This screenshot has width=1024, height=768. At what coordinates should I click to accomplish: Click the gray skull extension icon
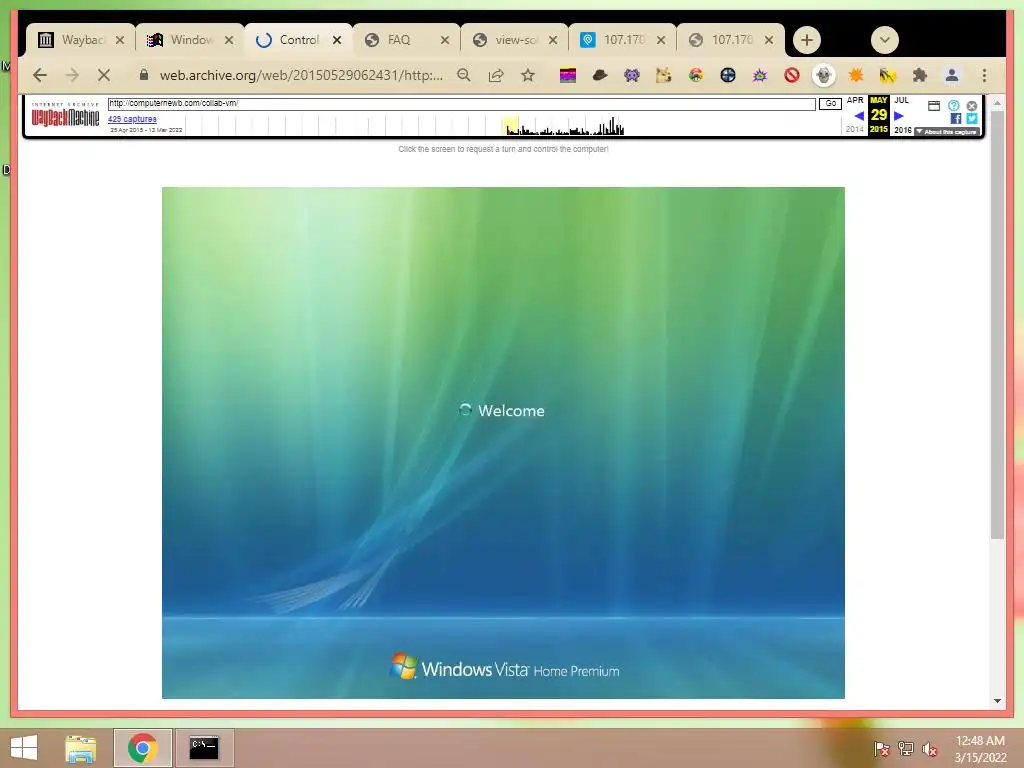pyautogui.click(x=824, y=76)
